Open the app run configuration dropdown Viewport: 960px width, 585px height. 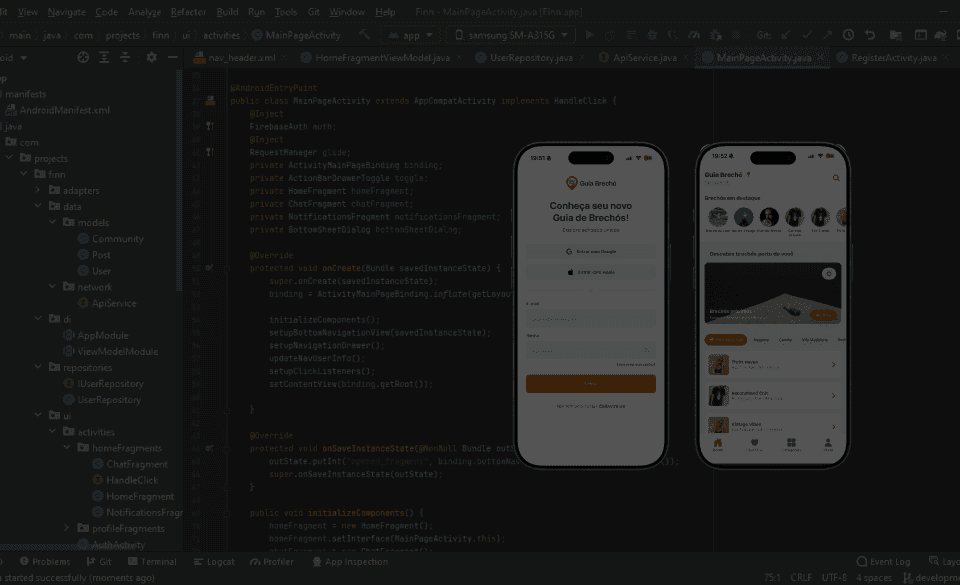click(x=410, y=33)
